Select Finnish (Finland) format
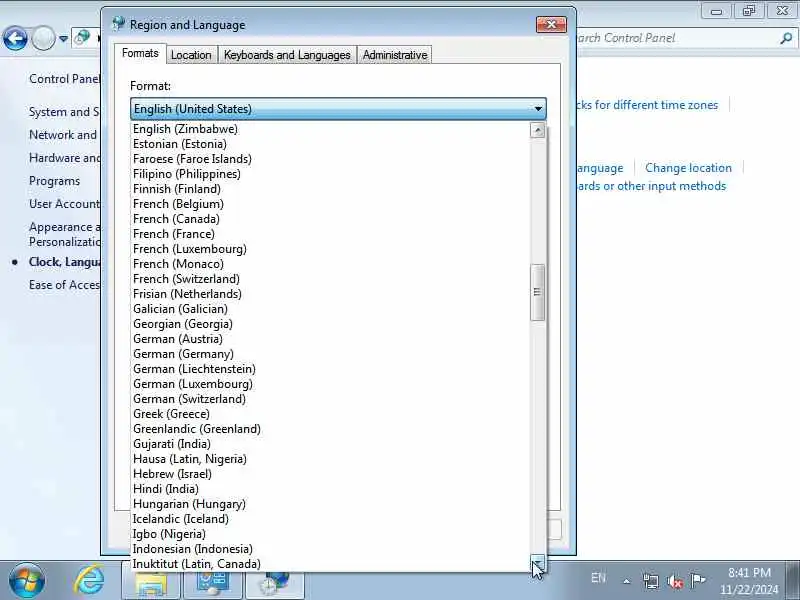This screenshot has height=600, width=800. coord(331,189)
